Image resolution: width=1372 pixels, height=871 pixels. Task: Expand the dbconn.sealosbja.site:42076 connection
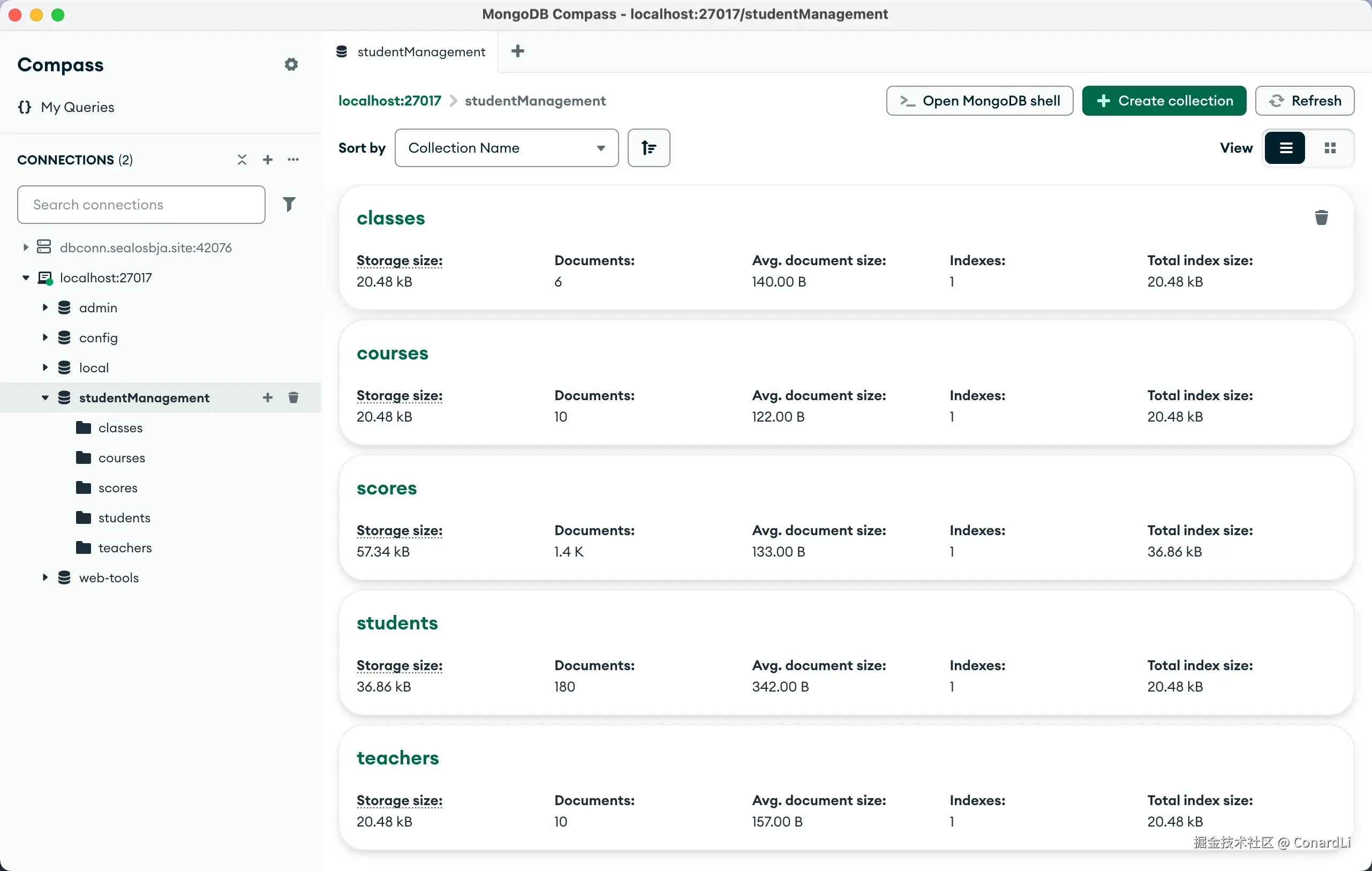pyautogui.click(x=26, y=247)
